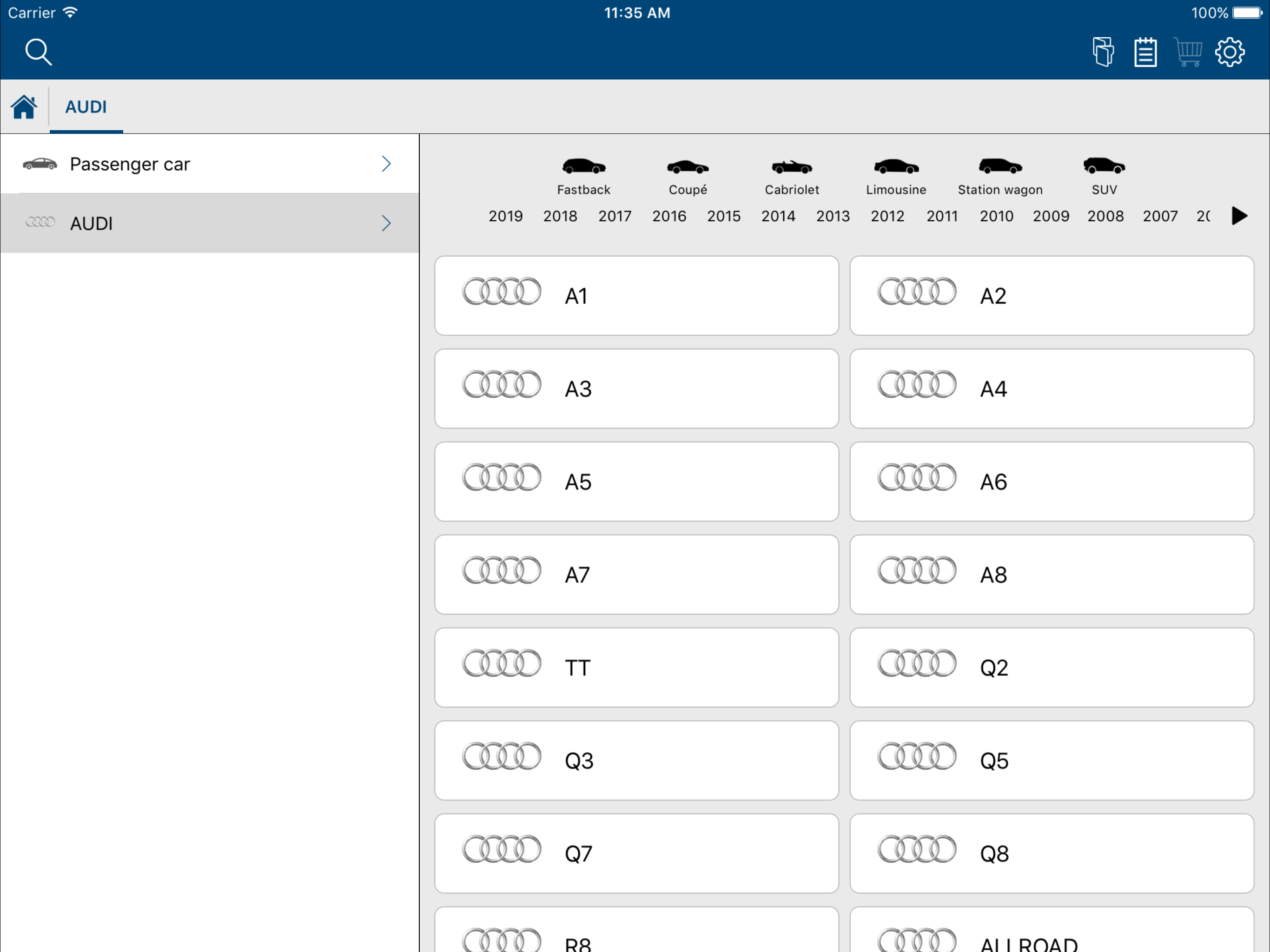Open the clipboard list icon
The width and height of the screenshot is (1270, 952).
click(1145, 52)
